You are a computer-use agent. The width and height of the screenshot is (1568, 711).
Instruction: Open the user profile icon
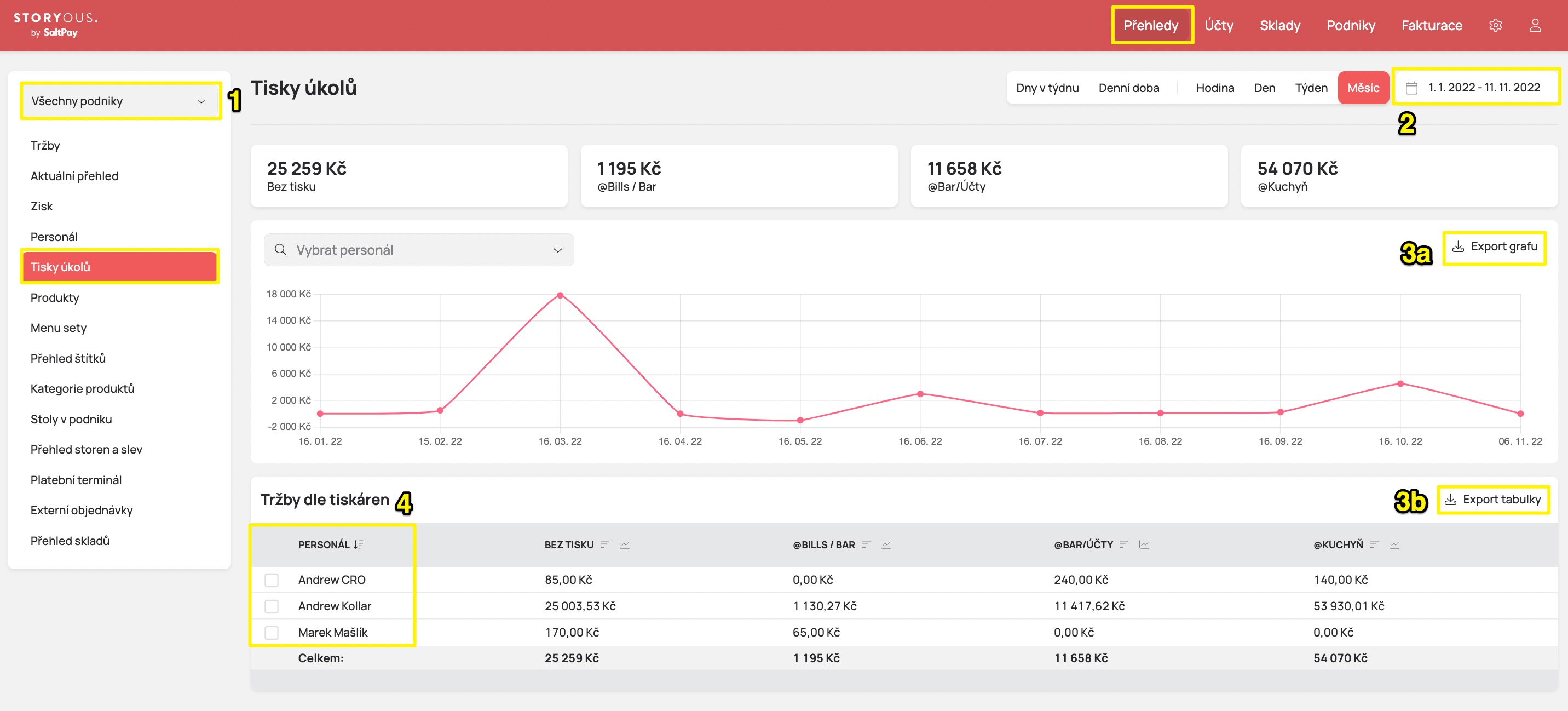coord(1535,25)
